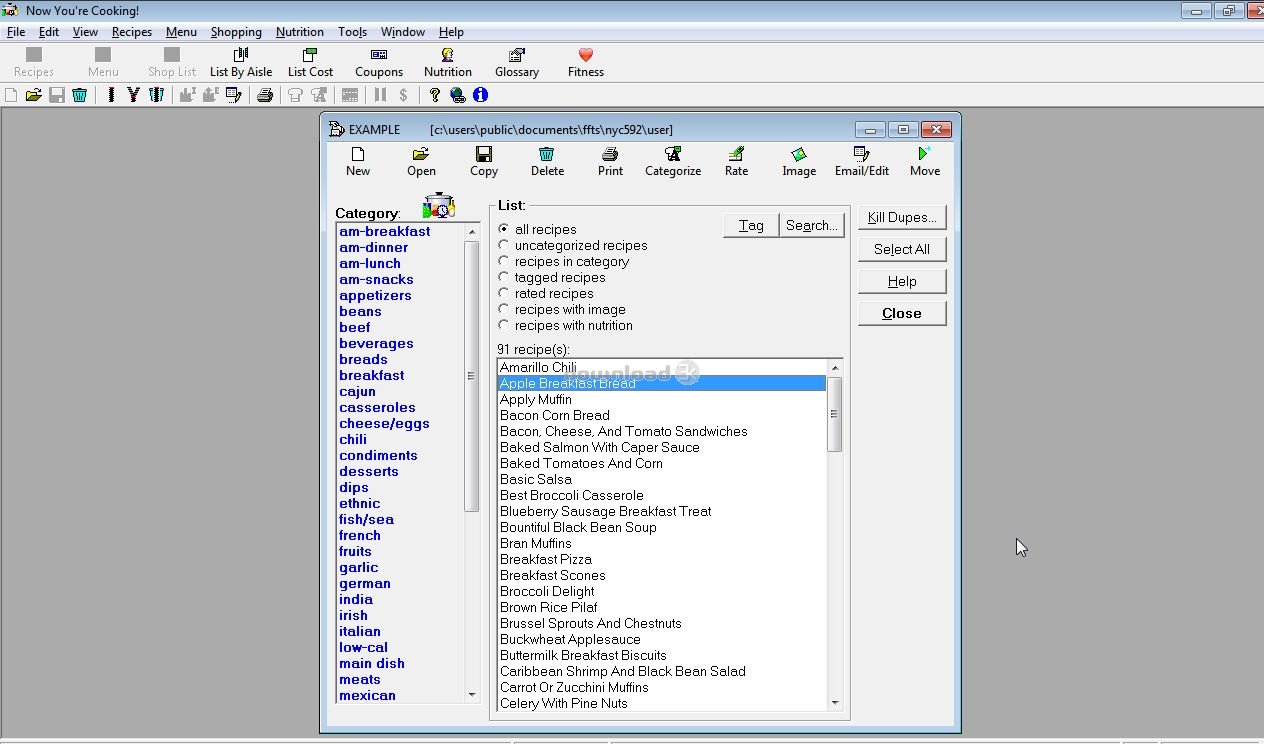The height and width of the screenshot is (744, 1264).
Task: Click the Tag button
Action: point(751,225)
